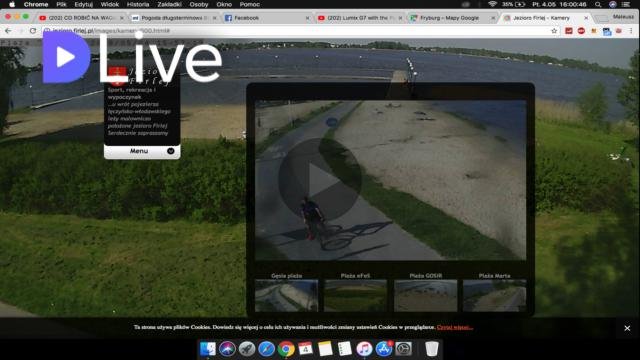Select the Plaża eFeS camera thumbnail
This screenshot has height=360, width=640.
(x=356, y=296)
